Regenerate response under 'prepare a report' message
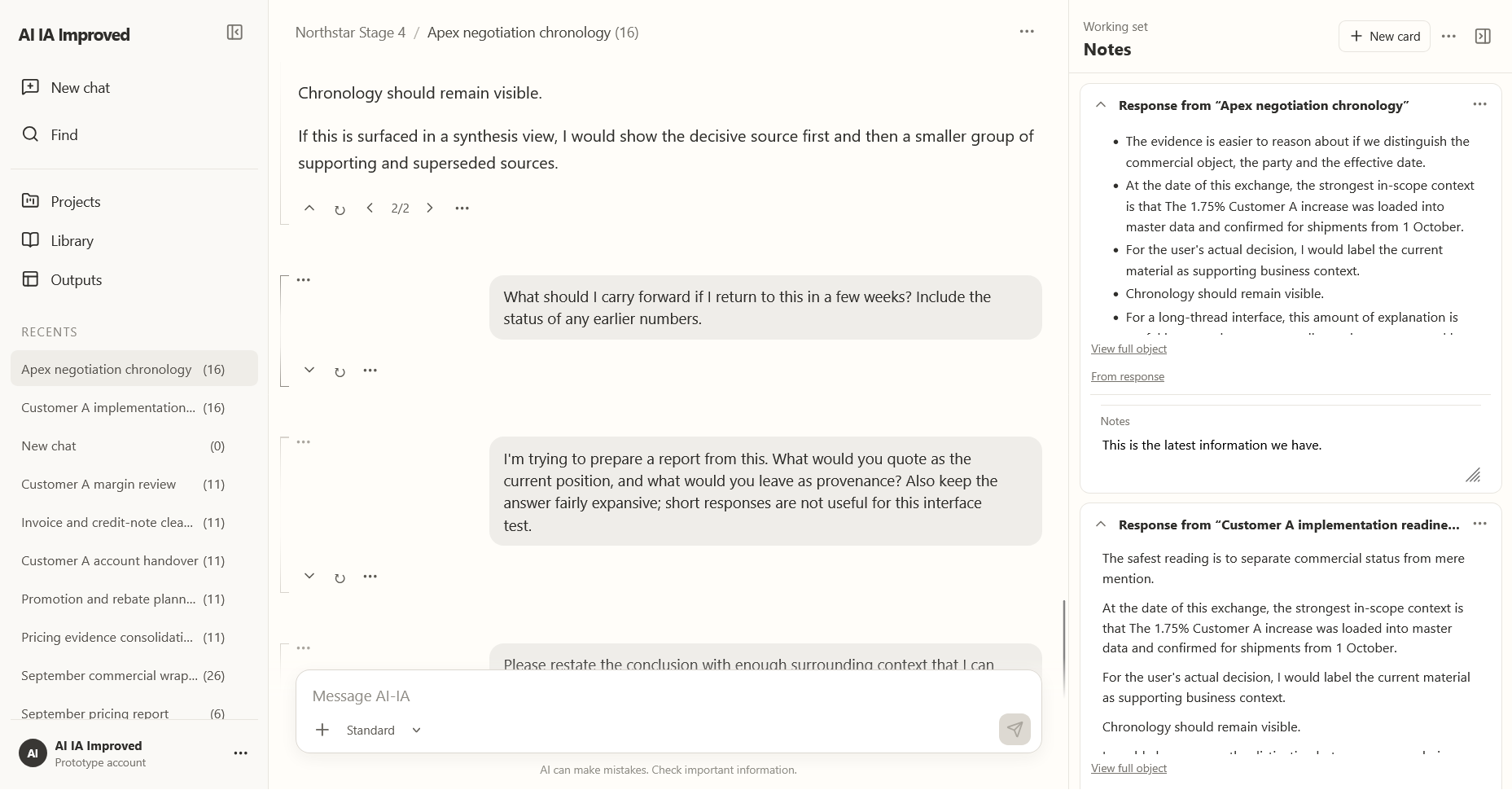The width and height of the screenshot is (1512, 790). [340, 577]
